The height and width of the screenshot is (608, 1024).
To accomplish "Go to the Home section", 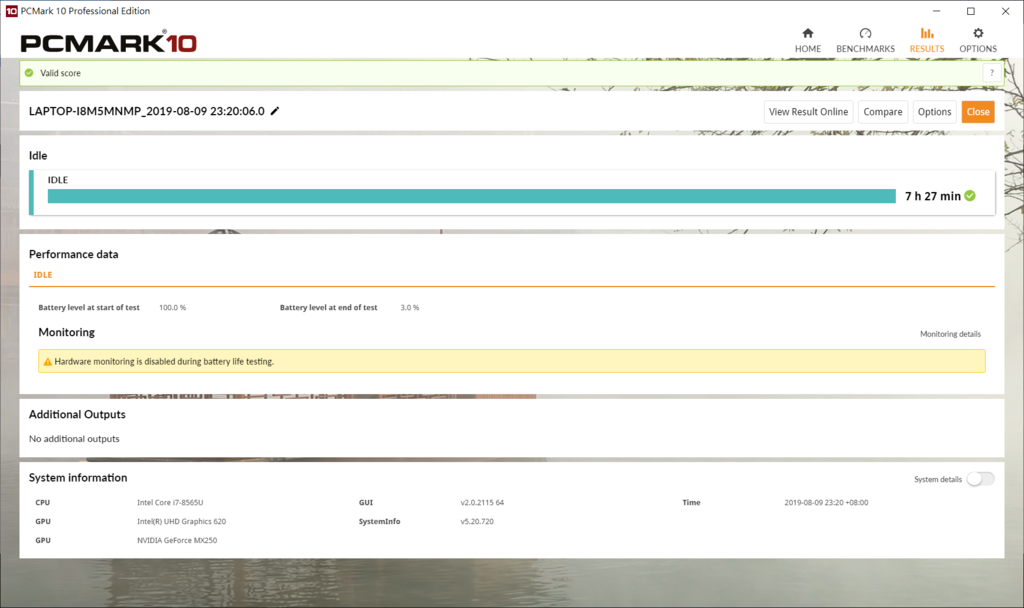I will tap(808, 40).
